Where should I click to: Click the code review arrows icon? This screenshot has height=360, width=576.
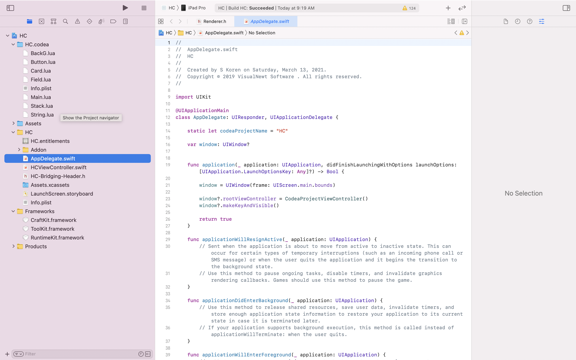click(462, 8)
